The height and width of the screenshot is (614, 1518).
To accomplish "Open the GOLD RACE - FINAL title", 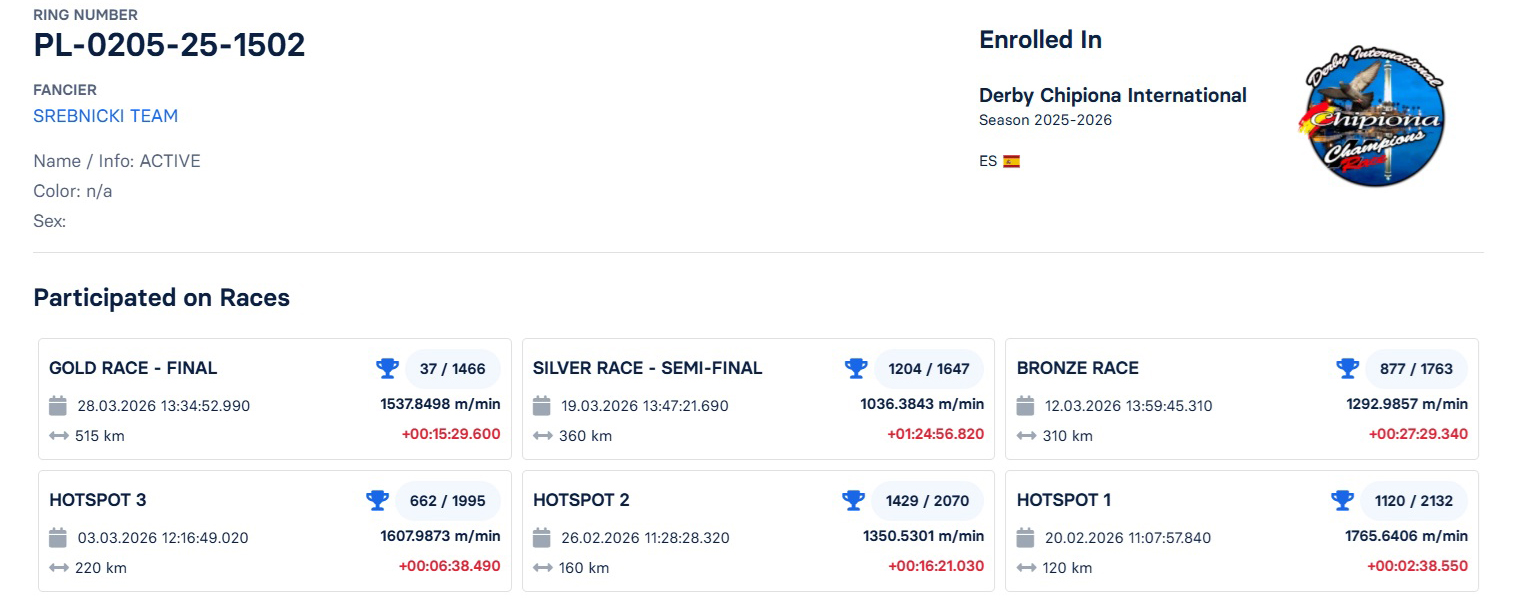I will coord(133,368).
